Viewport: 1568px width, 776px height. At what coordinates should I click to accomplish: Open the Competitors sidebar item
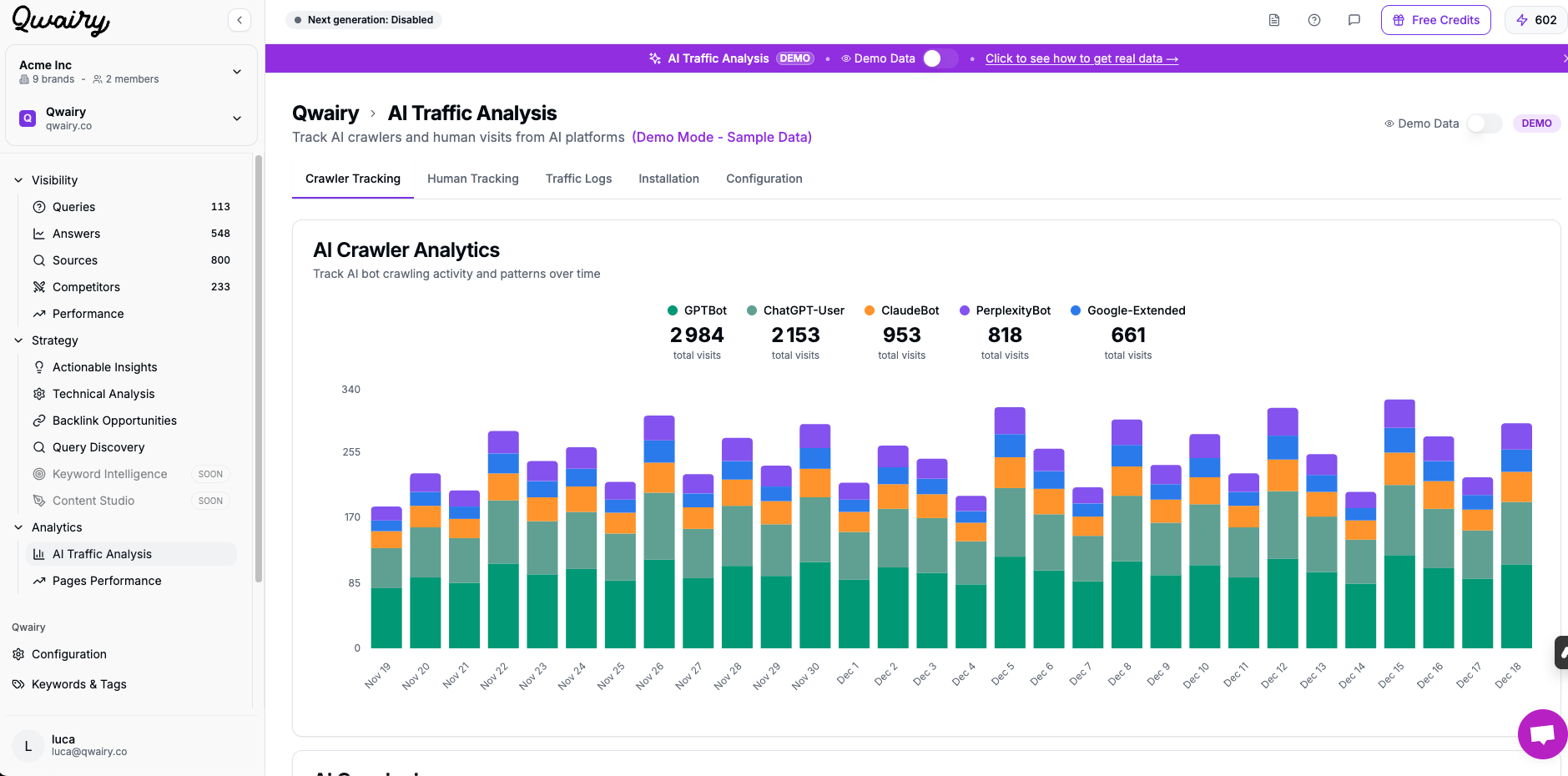point(131,287)
